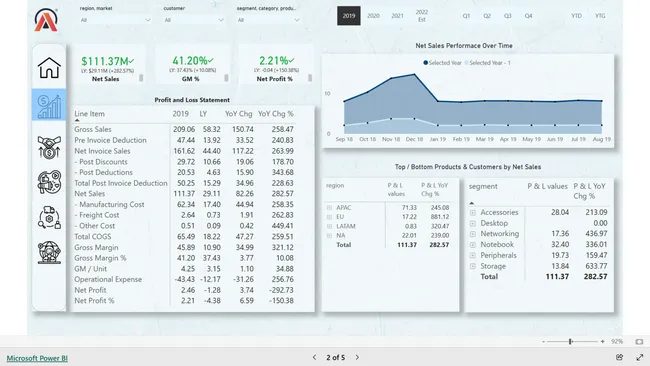
Task: Expand the Accessories segment row
Action: (473, 213)
